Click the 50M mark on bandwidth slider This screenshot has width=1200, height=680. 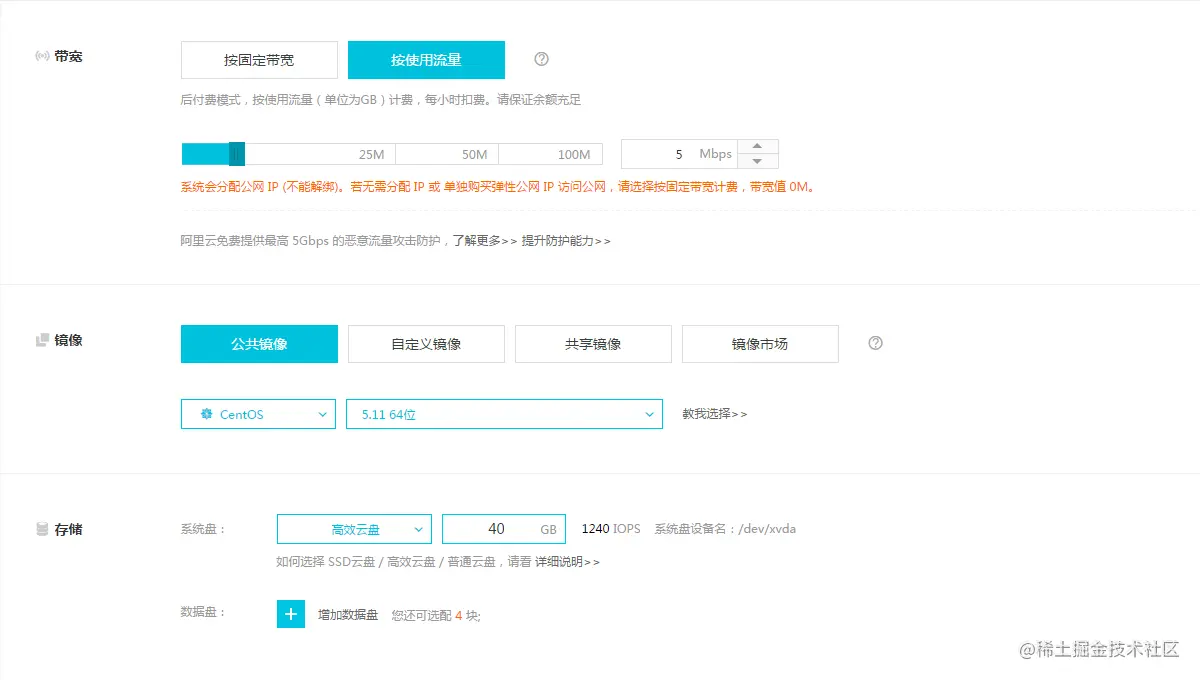click(474, 155)
